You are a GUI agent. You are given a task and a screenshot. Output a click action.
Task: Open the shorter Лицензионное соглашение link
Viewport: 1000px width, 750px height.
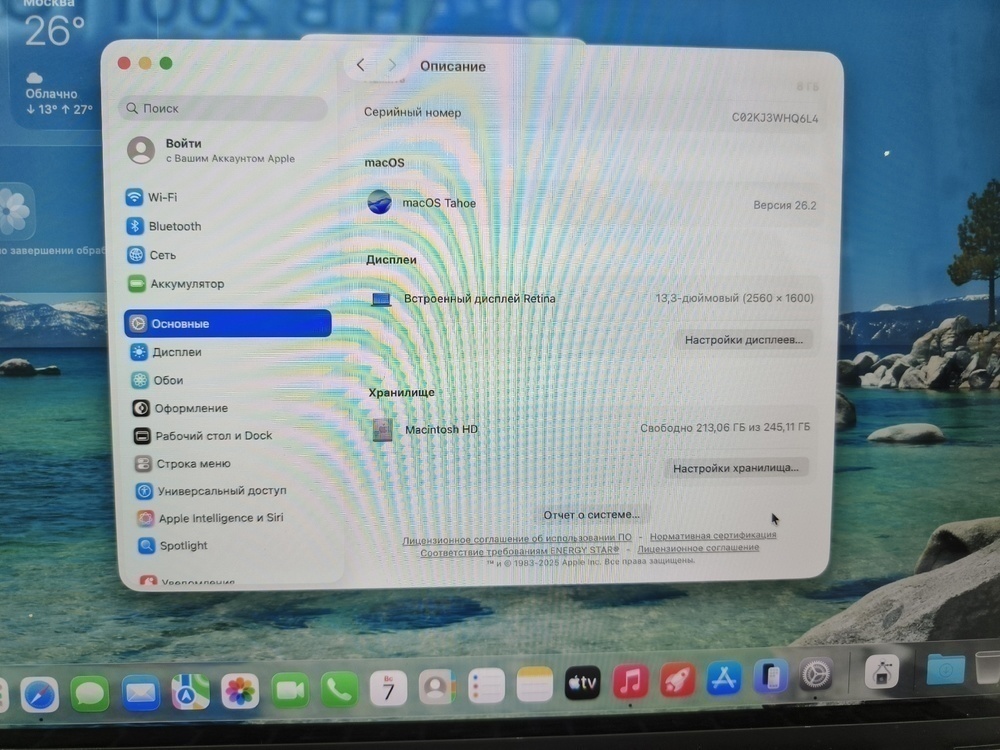[698, 548]
